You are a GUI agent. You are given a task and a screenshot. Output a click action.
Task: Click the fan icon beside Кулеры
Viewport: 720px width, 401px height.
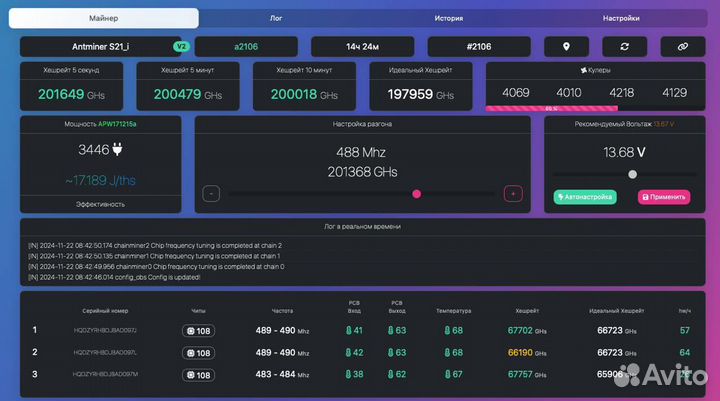click(x=585, y=70)
